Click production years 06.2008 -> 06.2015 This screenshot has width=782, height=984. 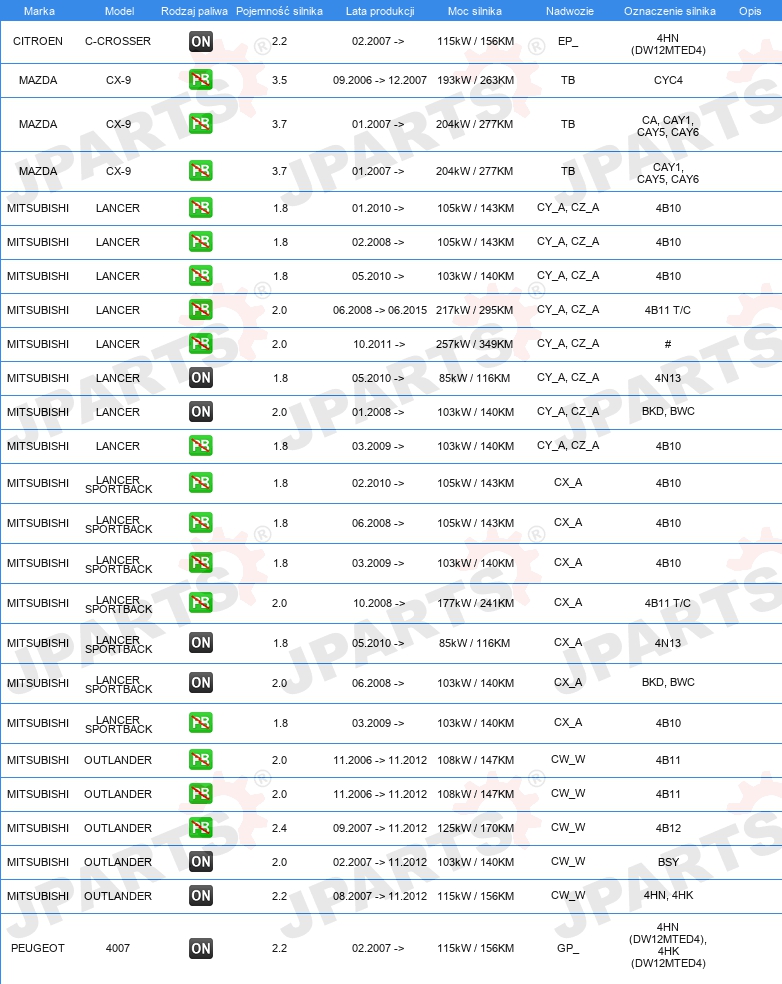380,310
